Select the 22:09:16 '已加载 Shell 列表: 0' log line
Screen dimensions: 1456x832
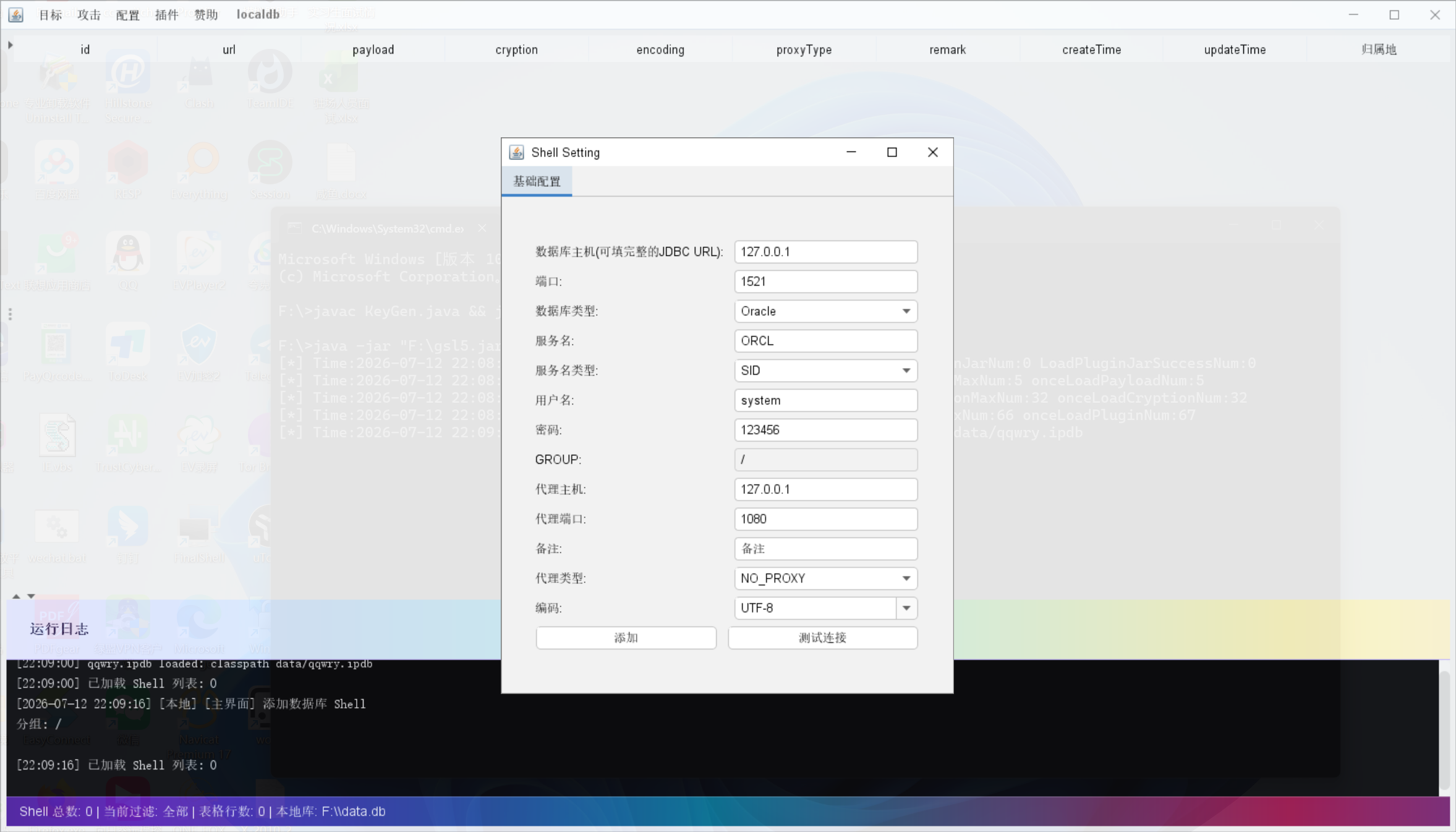click(x=116, y=765)
